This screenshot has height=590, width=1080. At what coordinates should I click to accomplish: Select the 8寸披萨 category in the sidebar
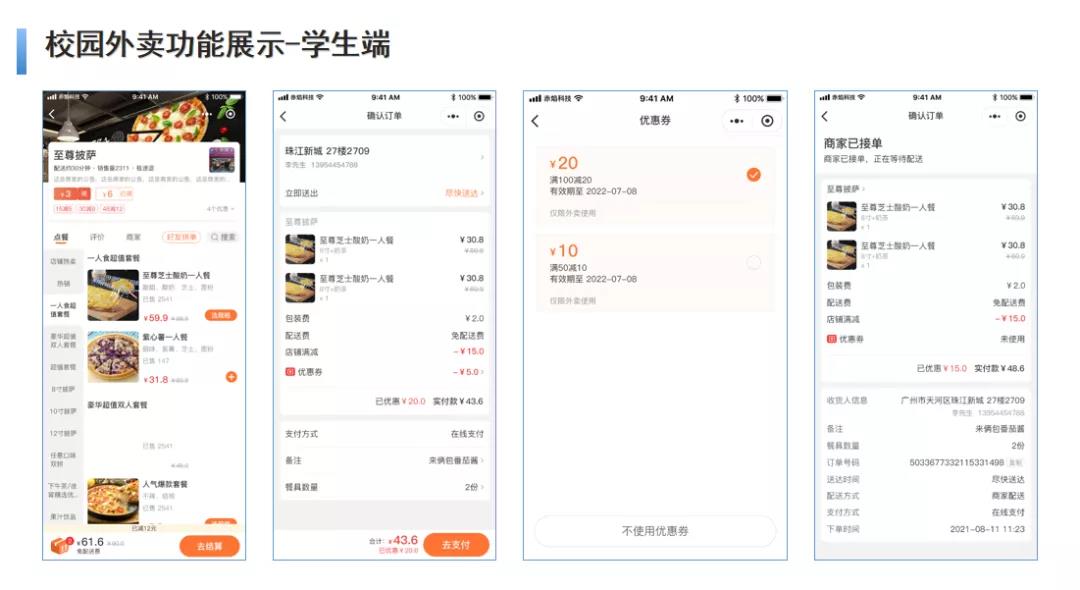63,388
